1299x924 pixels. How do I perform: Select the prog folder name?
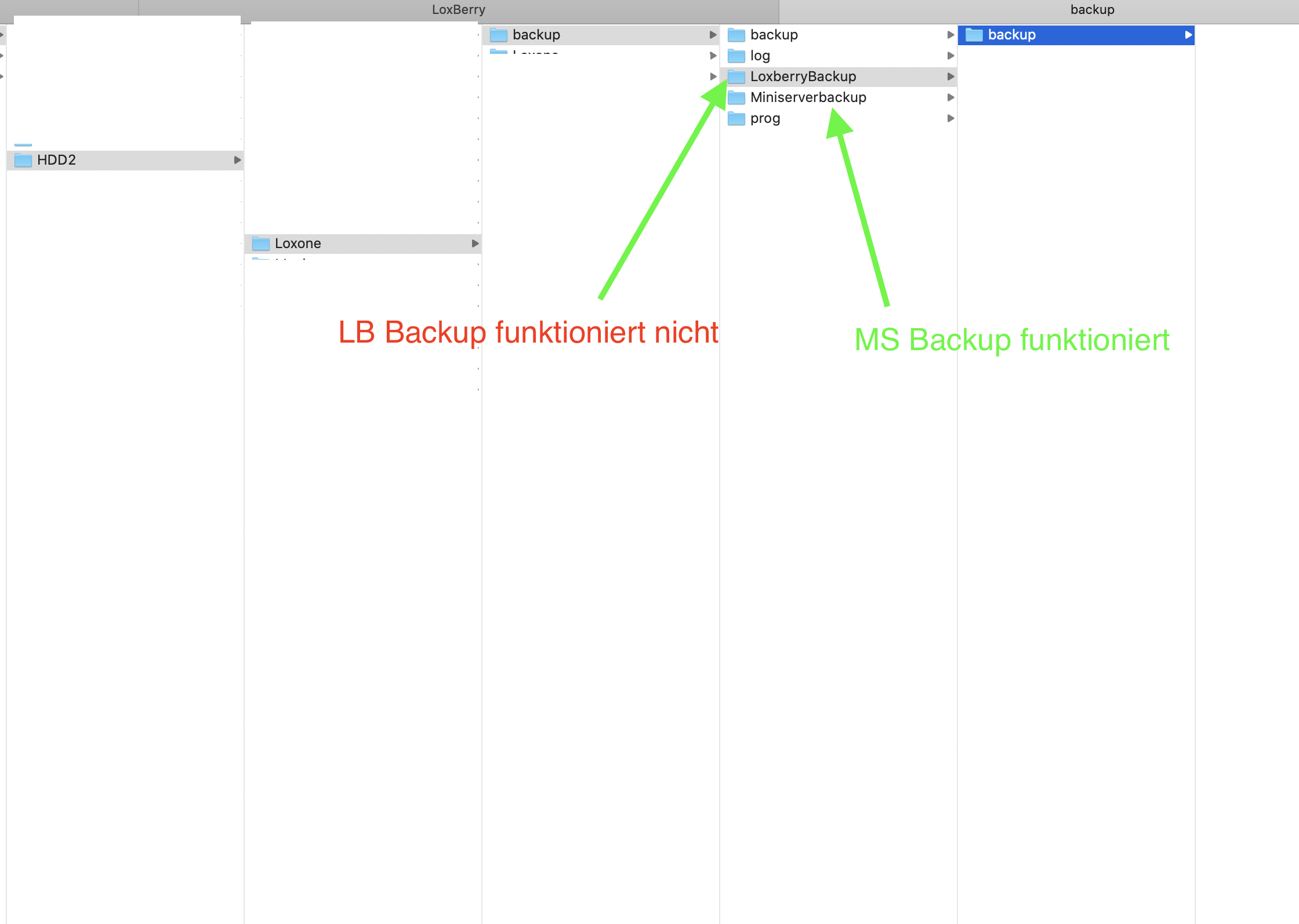pos(765,118)
